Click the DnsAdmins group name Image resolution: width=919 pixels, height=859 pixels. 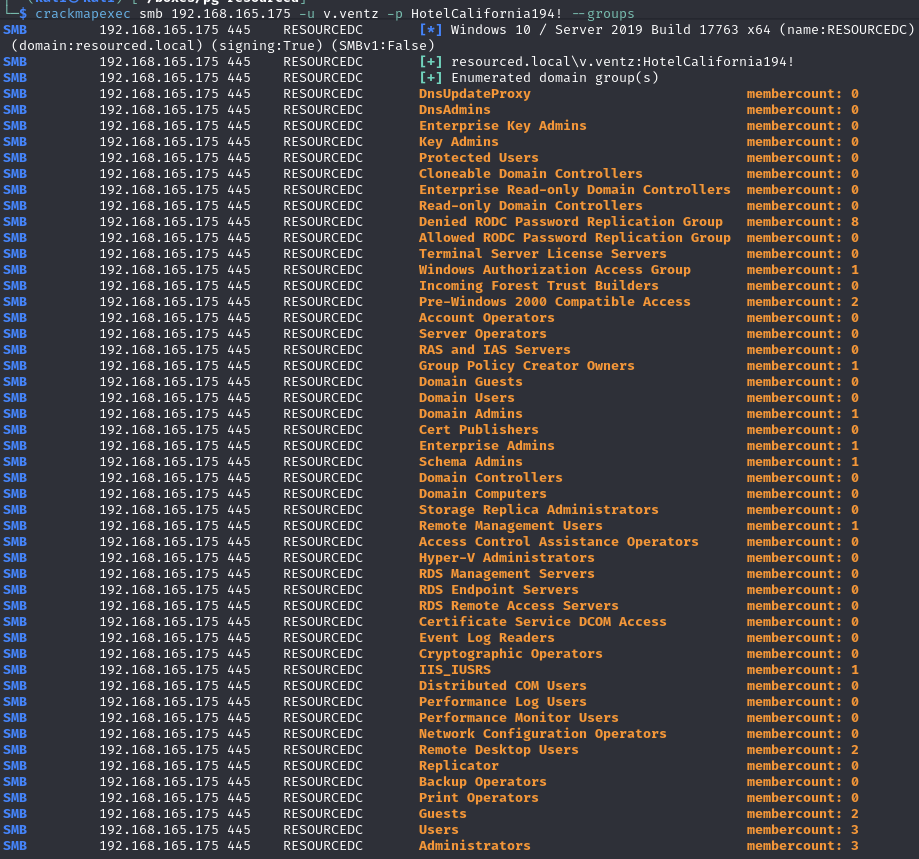[x=454, y=110]
